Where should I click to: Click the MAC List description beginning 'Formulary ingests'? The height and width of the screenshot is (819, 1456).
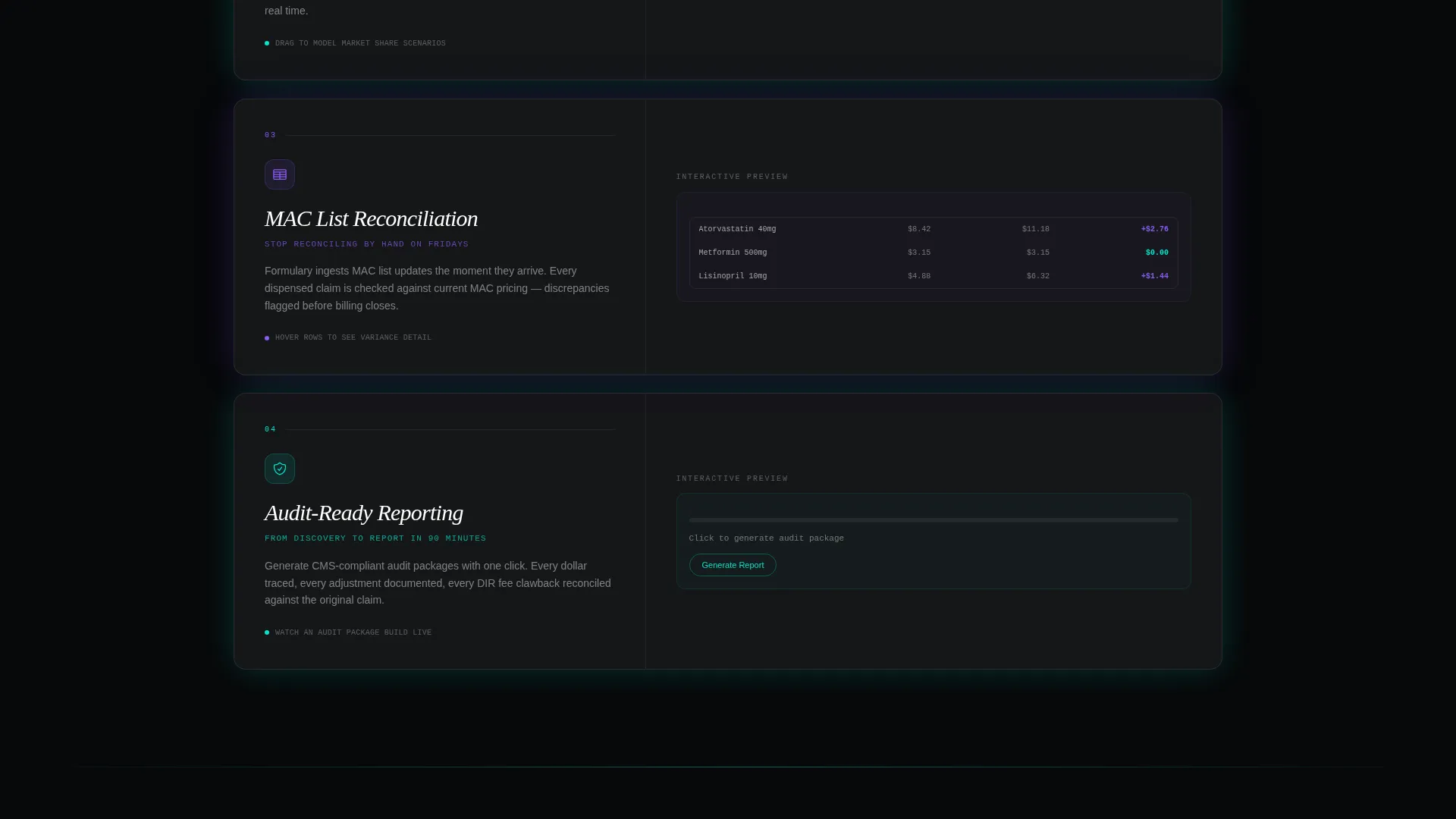click(x=438, y=288)
